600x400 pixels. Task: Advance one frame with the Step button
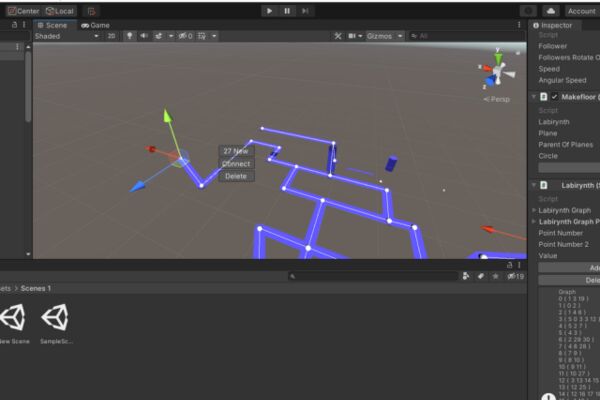(305, 11)
